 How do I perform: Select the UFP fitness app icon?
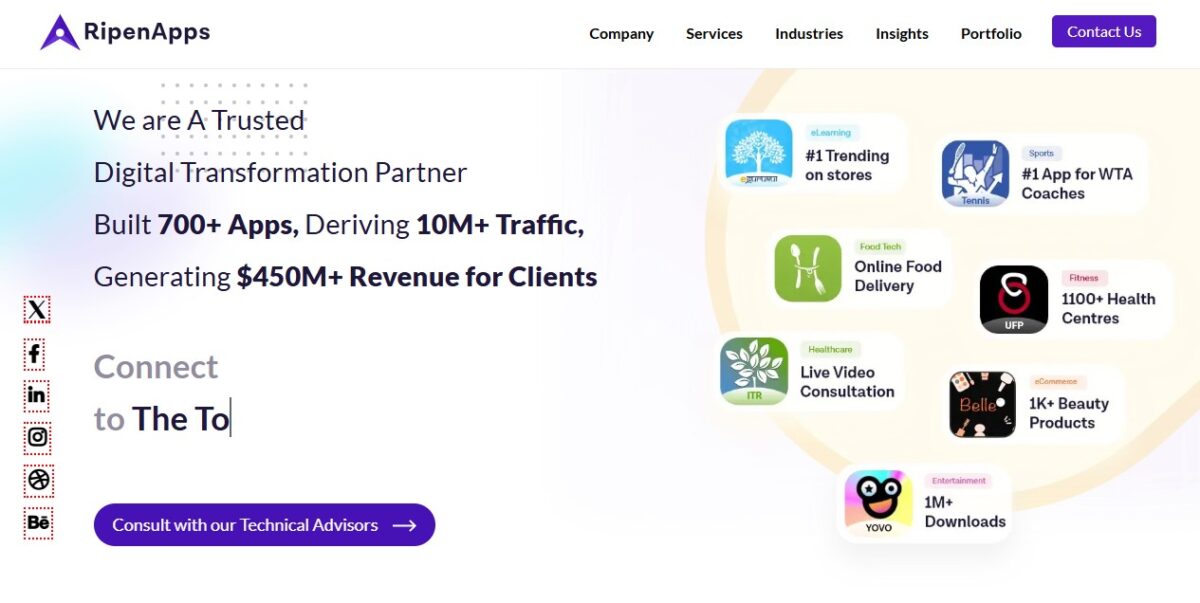point(1013,300)
